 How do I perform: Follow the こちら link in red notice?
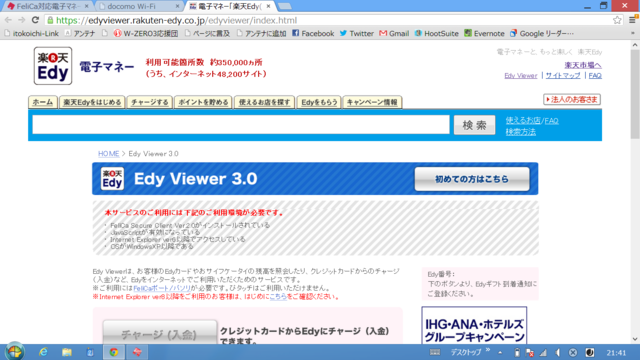click(278, 297)
